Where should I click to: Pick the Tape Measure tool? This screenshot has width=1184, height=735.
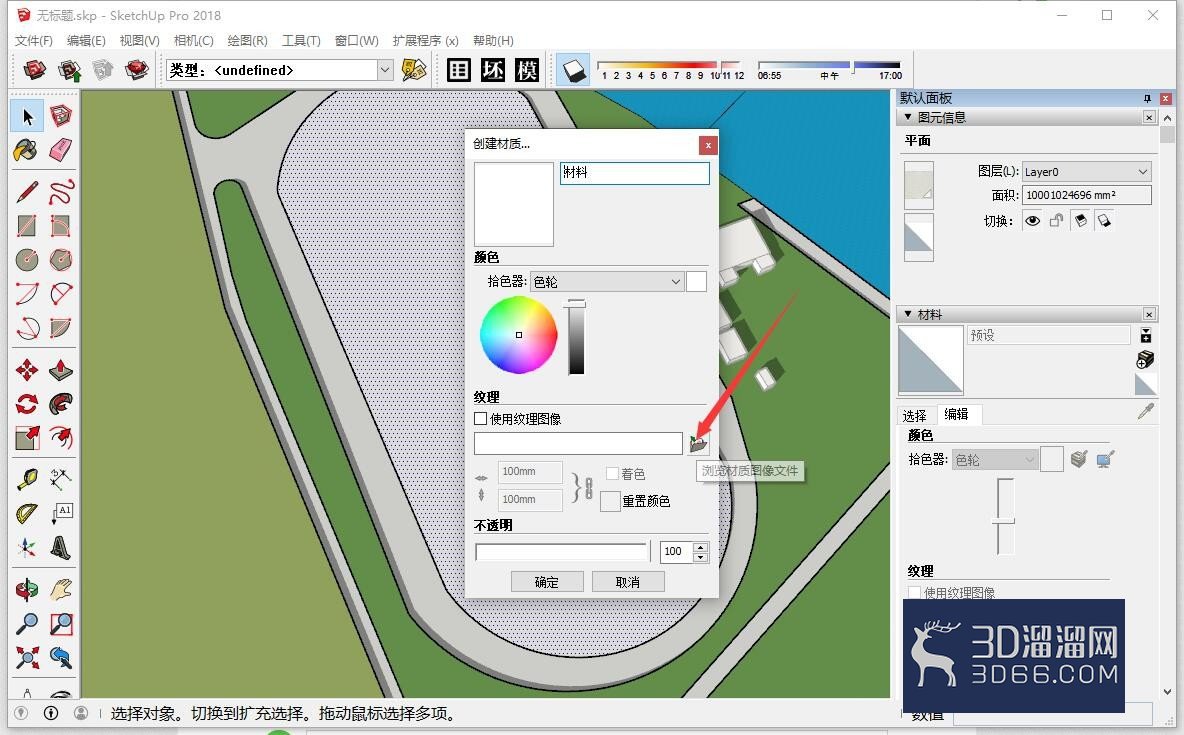pyautogui.click(x=27, y=479)
